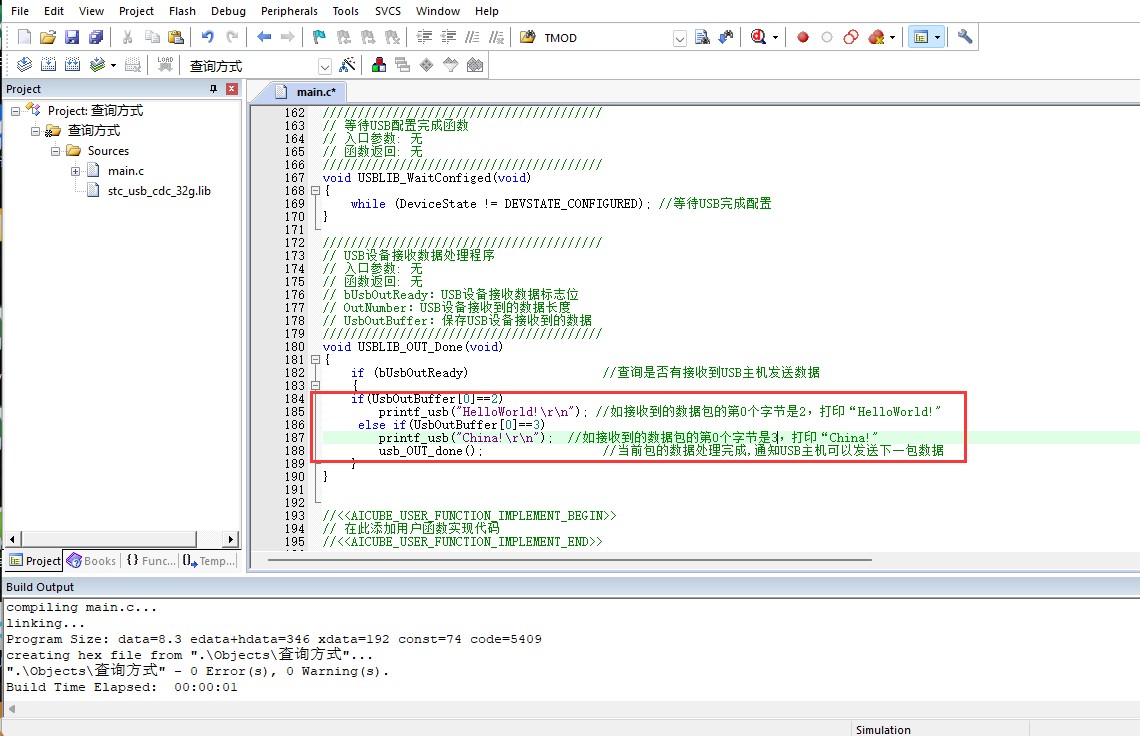Click the Save All toolbar icon
The height and width of the screenshot is (736, 1140).
[x=96, y=37]
